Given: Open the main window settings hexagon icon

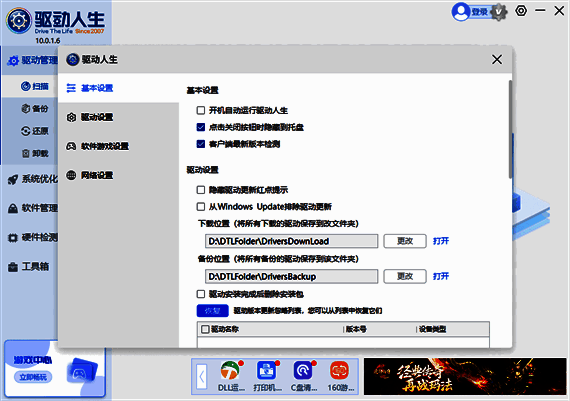Looking at the screenshot, I should click(x=521, y=11).
